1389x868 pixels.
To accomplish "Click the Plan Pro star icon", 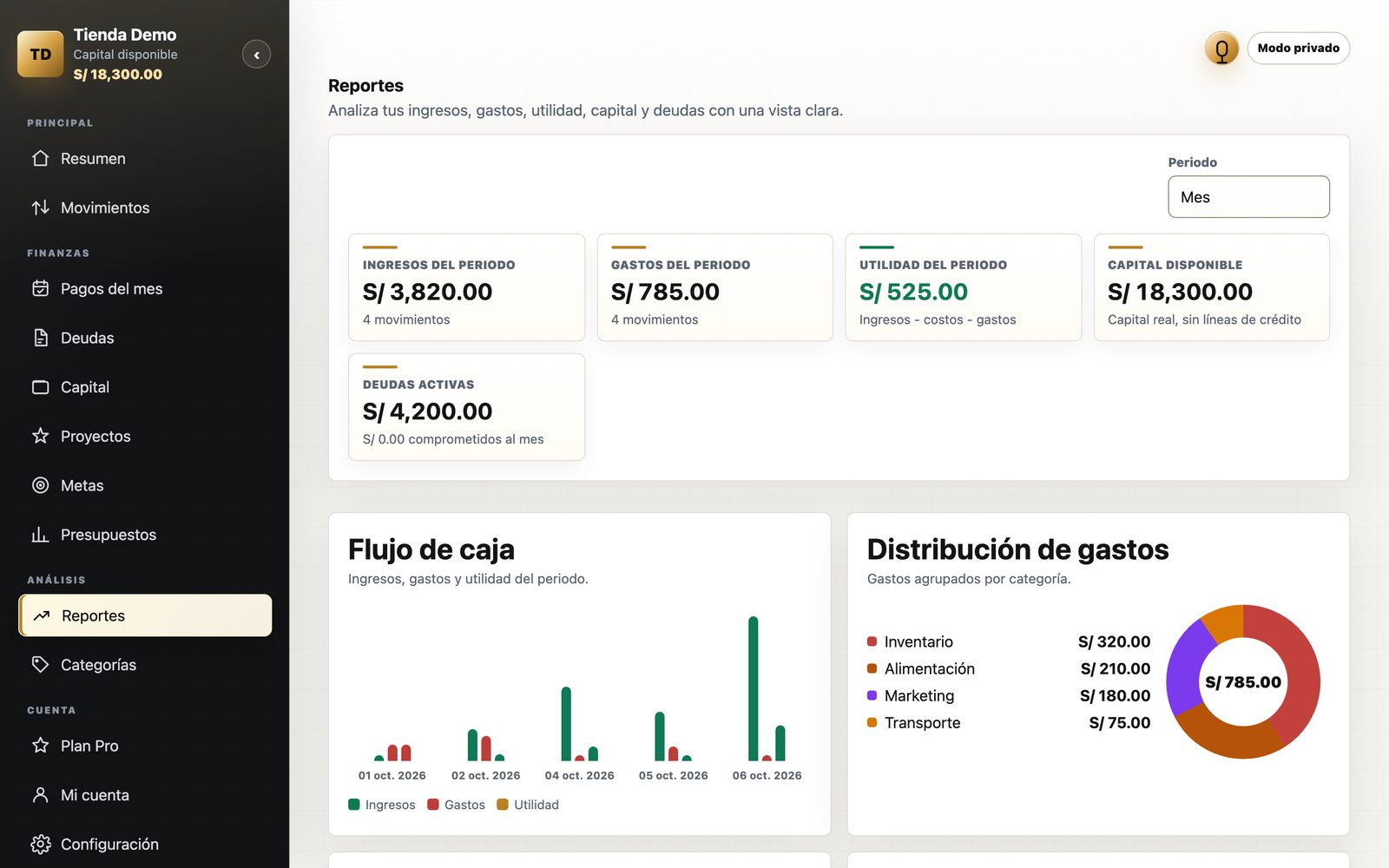I will pos(41,746).
